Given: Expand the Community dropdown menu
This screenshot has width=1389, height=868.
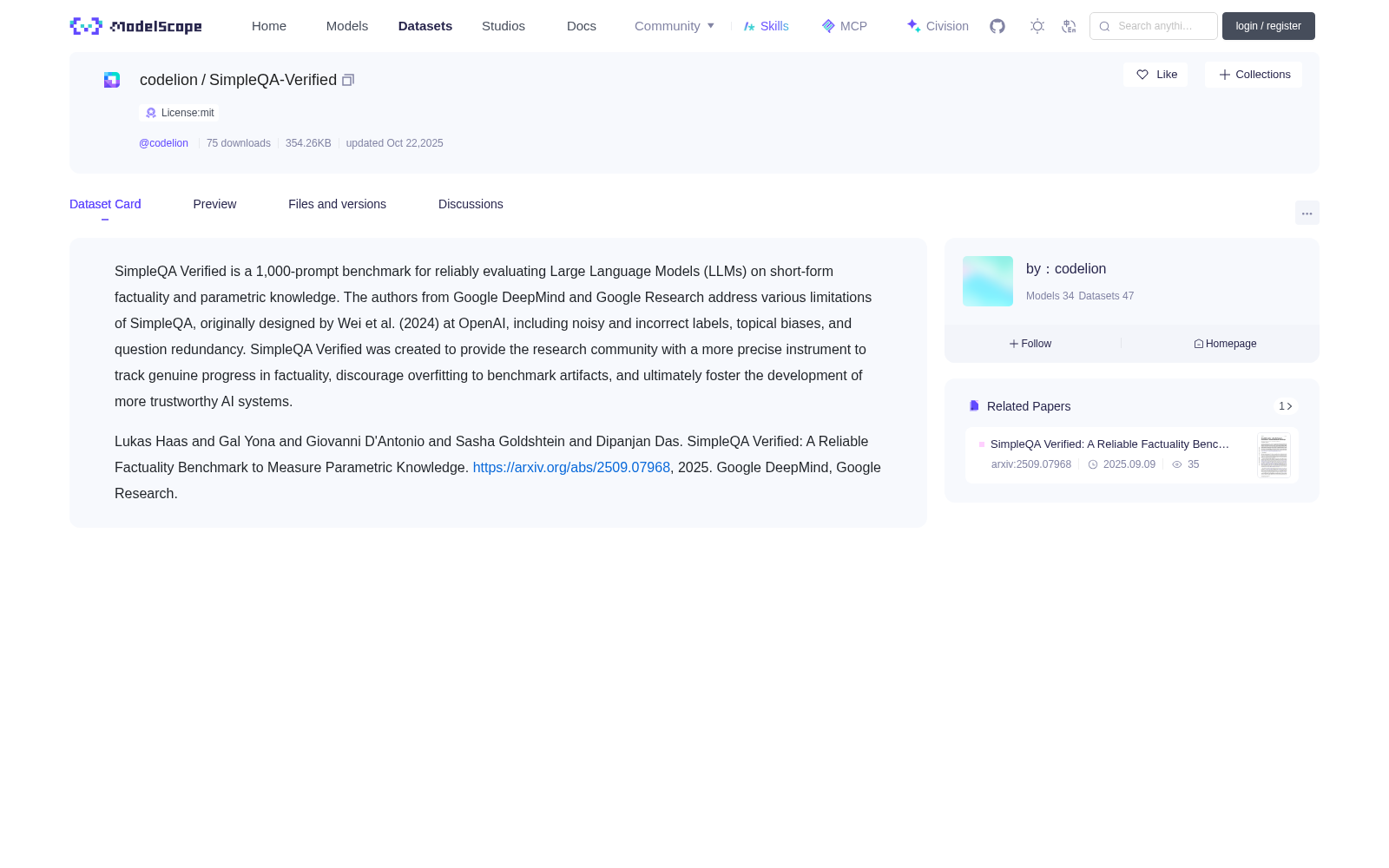Looking at the screenshot, I should 675,26.
